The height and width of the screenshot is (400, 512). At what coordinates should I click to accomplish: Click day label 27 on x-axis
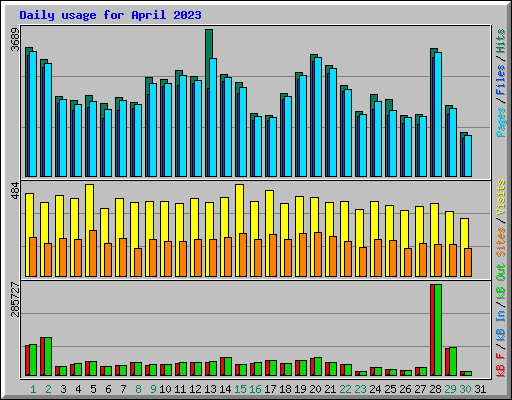point(420,389)
